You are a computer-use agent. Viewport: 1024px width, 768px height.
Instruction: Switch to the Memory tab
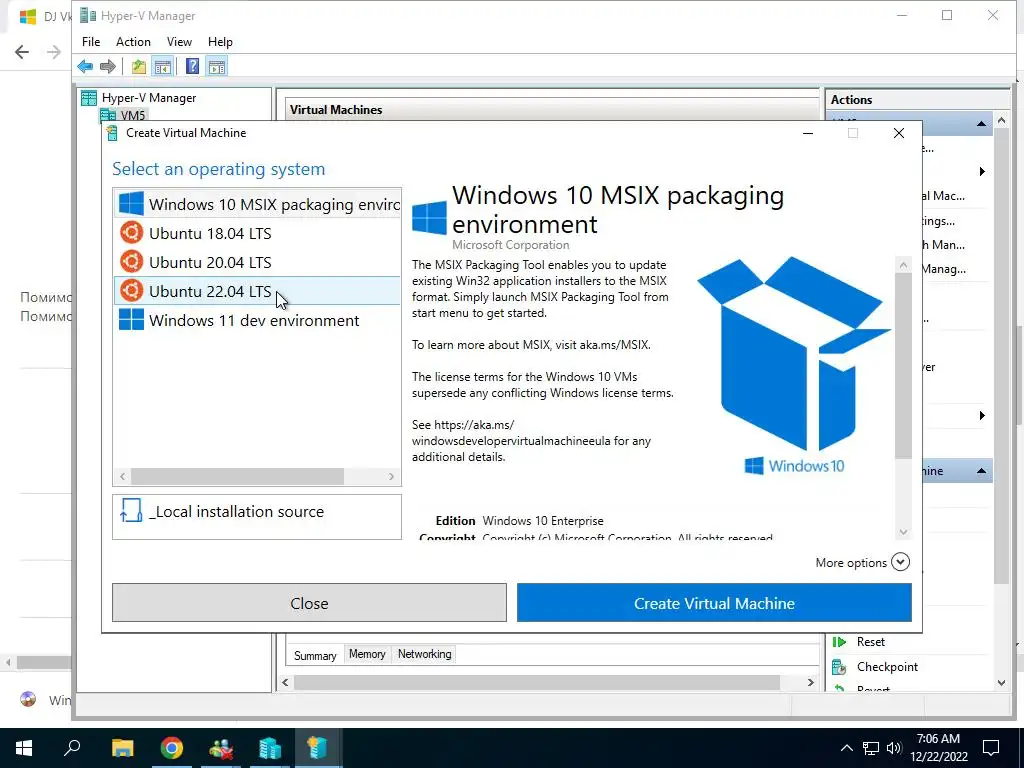coord(367,654)
